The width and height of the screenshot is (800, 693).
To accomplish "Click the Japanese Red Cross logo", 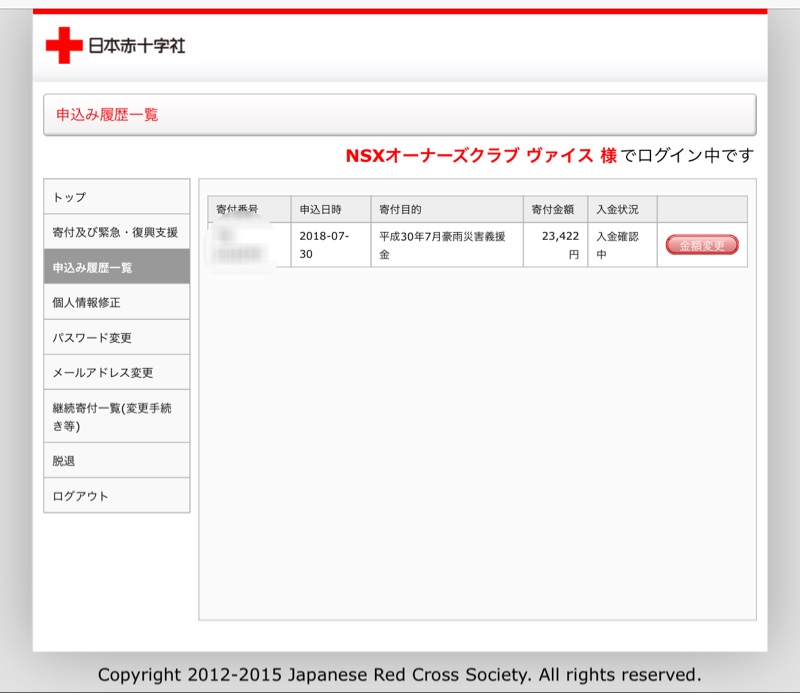I will (115, 45).
